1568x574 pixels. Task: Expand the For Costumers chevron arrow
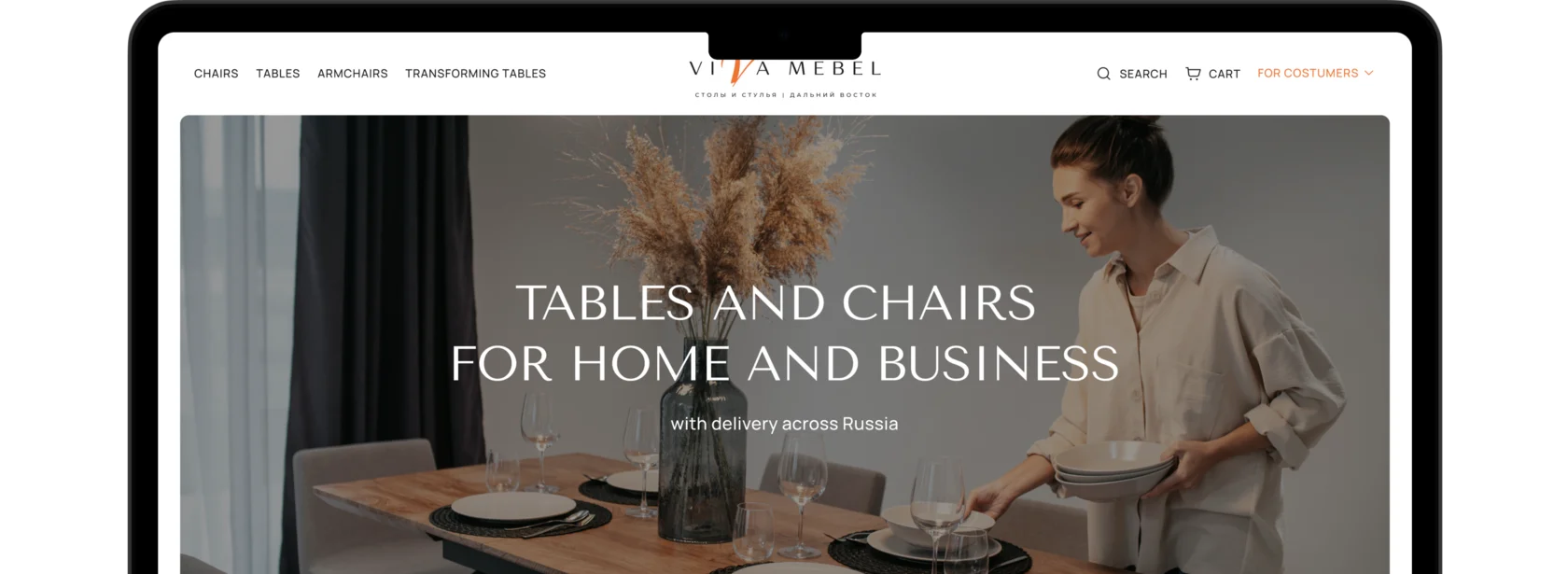pyautogui.click(x=1369, y=73)
